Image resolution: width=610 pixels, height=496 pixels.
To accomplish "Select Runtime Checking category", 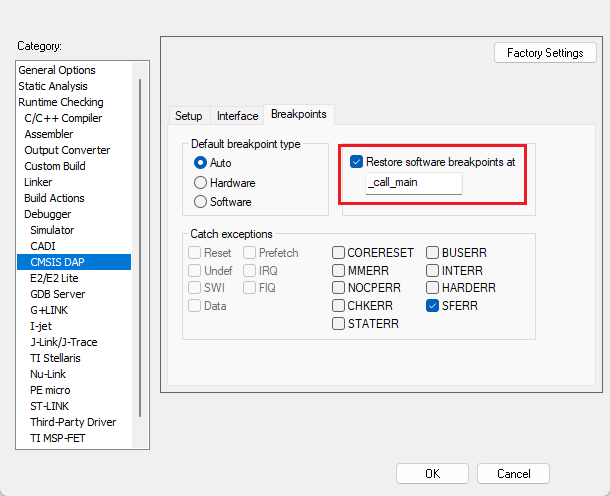I will point(74,102).
